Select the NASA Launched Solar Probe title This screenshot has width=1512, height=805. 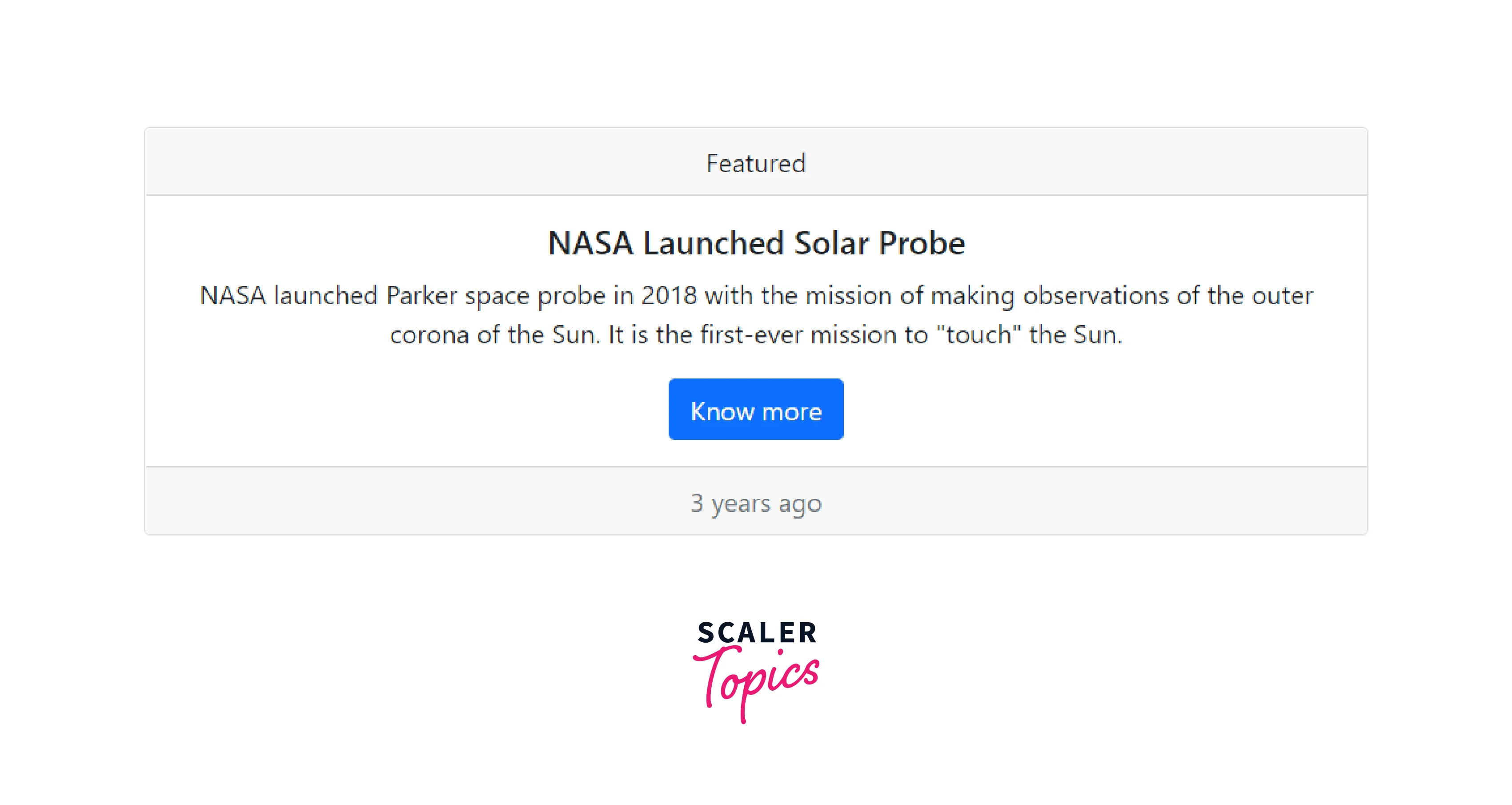click(x=756, y=243)
